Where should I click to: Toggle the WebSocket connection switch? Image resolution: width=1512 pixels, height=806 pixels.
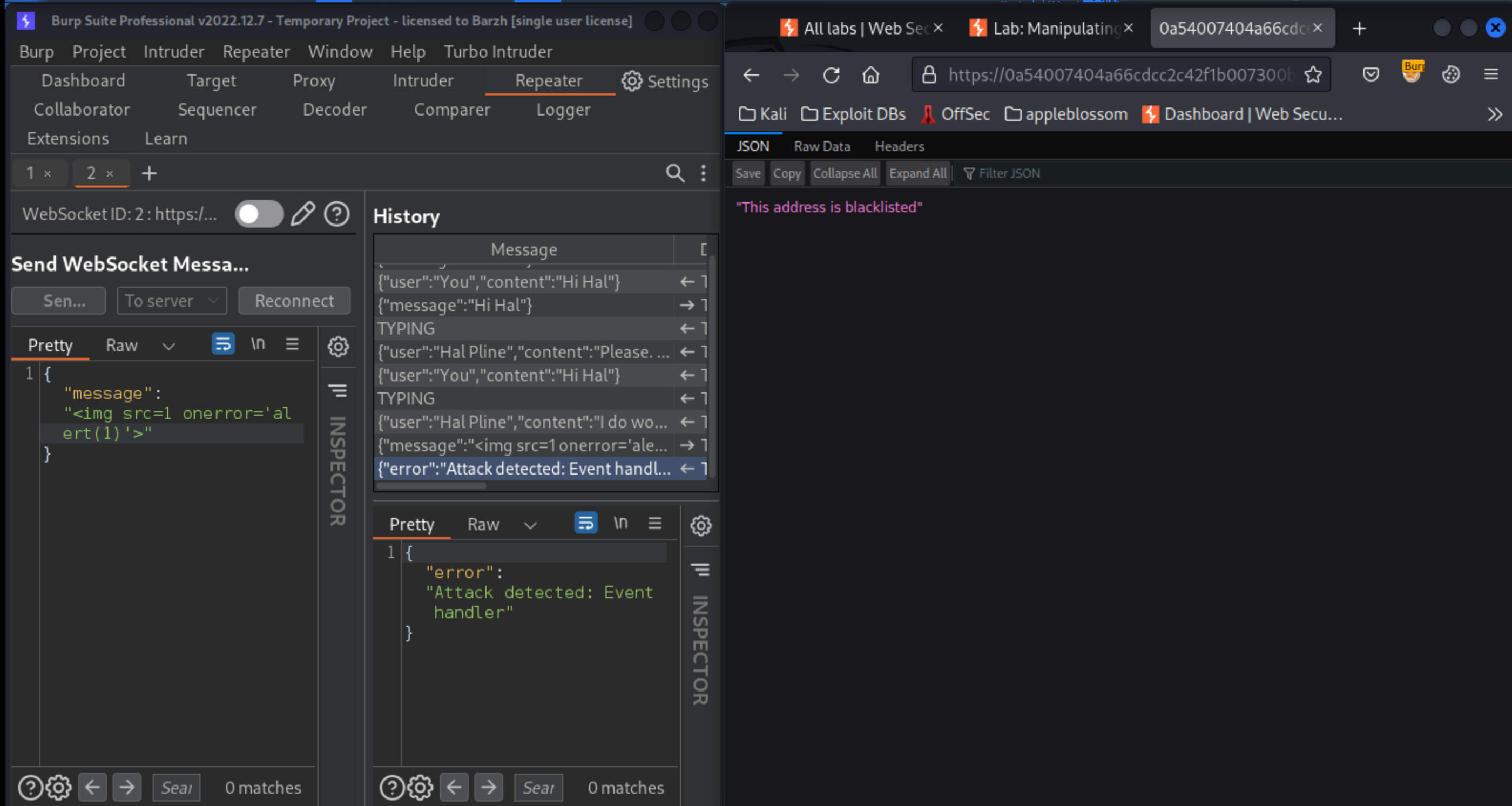point(259,214)
